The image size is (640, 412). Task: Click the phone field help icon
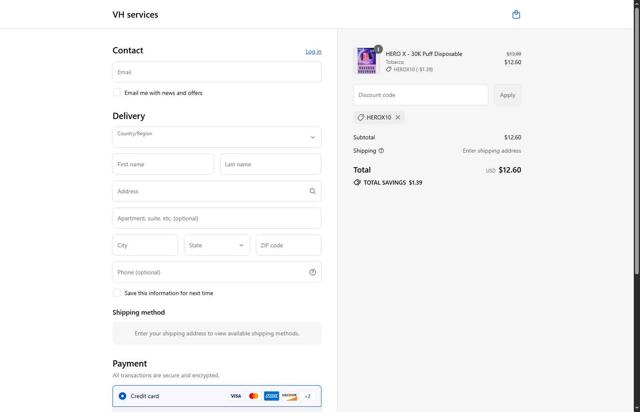[312, 272]
